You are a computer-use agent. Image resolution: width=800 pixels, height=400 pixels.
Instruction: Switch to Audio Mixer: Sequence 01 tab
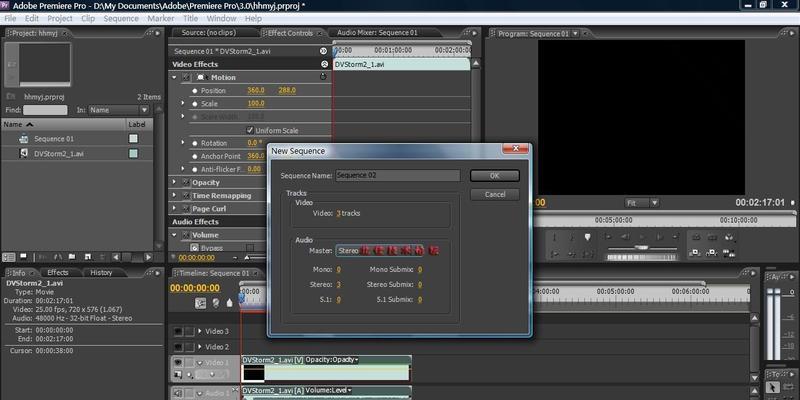[x=378, y=33]
